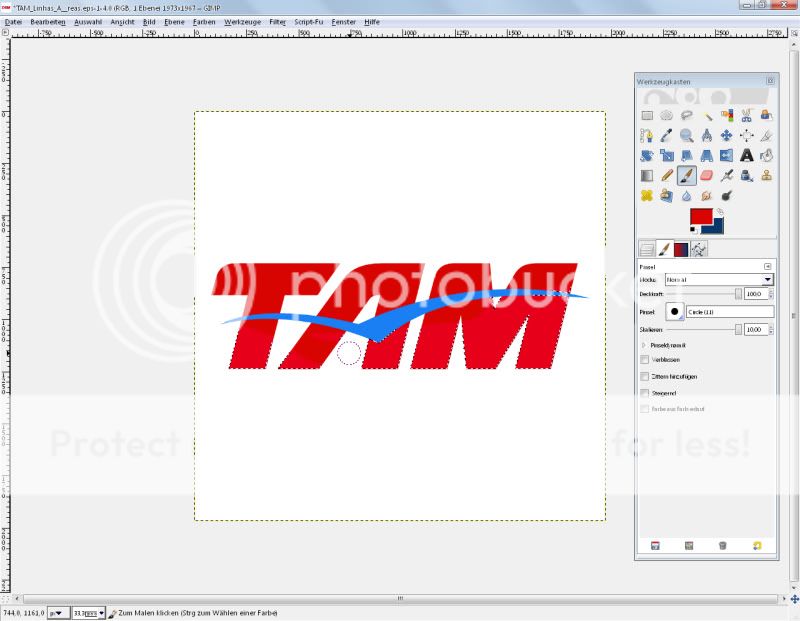Select the Eraser tool in the toolbox
The height and width of the screenshot is (621, 800).
(706, 175)
